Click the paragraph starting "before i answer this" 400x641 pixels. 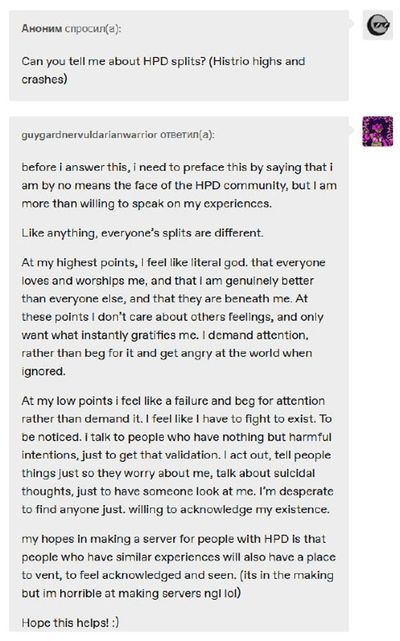(x=179, y=185)
